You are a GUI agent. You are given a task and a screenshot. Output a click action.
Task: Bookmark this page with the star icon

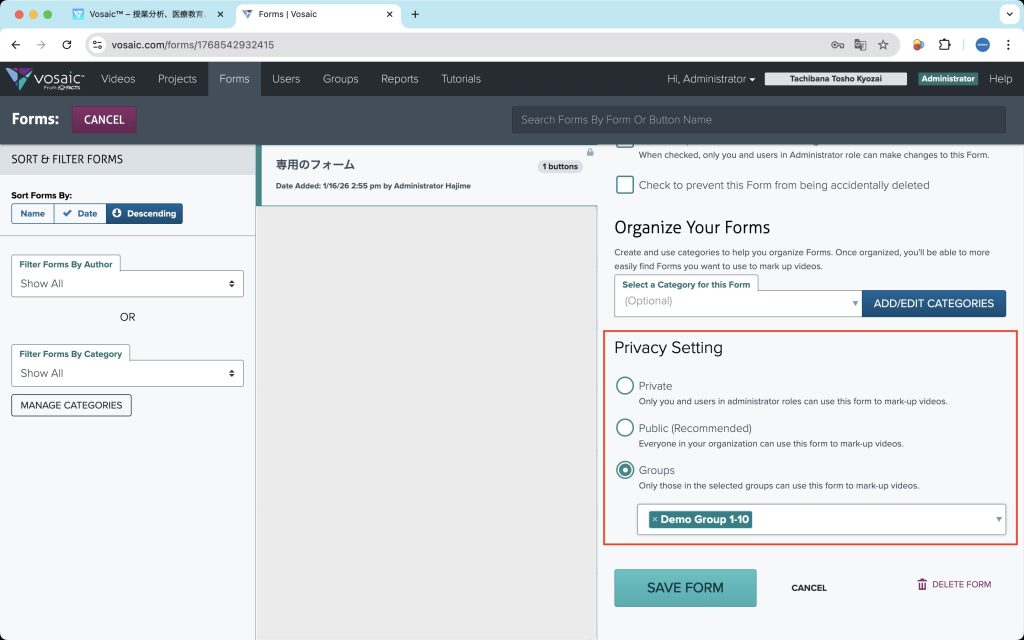point(883,45)
